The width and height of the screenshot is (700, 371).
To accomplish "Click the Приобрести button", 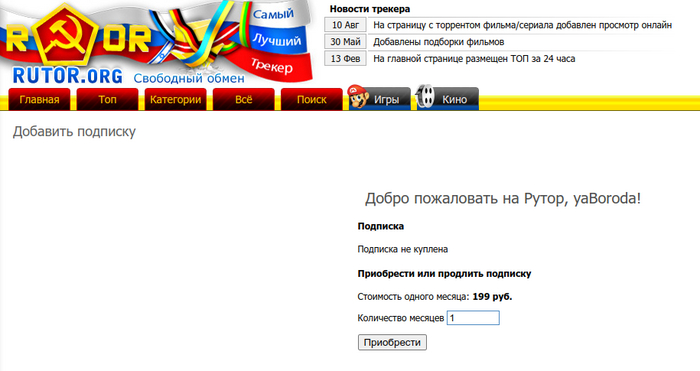I will coord(392,342).
